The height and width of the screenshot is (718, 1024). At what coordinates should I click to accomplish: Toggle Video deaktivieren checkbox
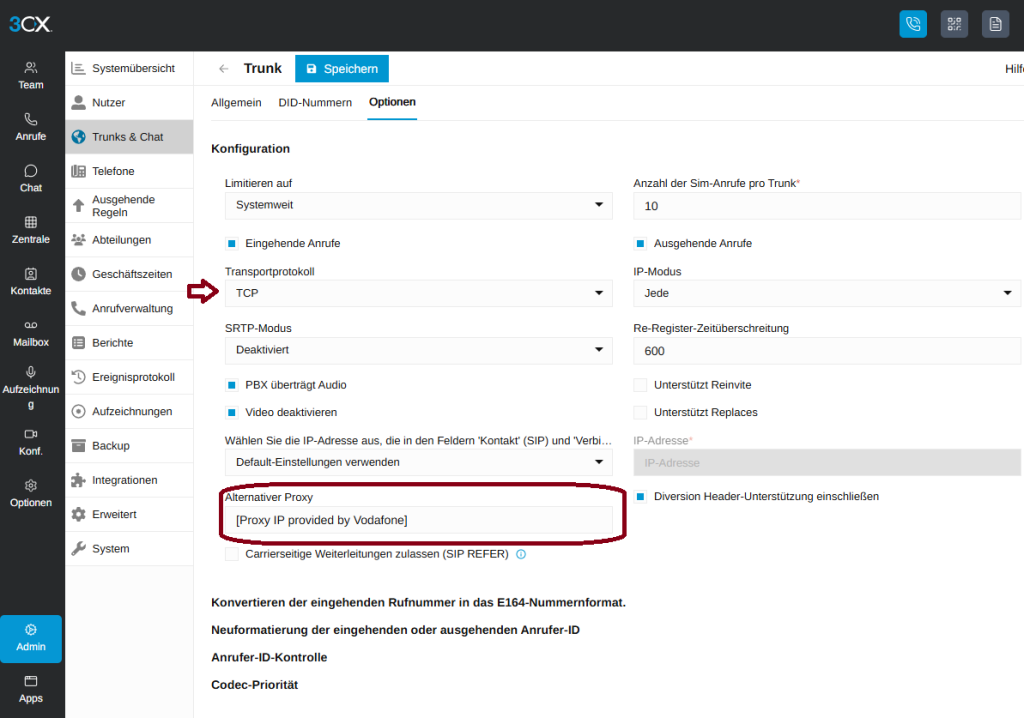[231, 412]
